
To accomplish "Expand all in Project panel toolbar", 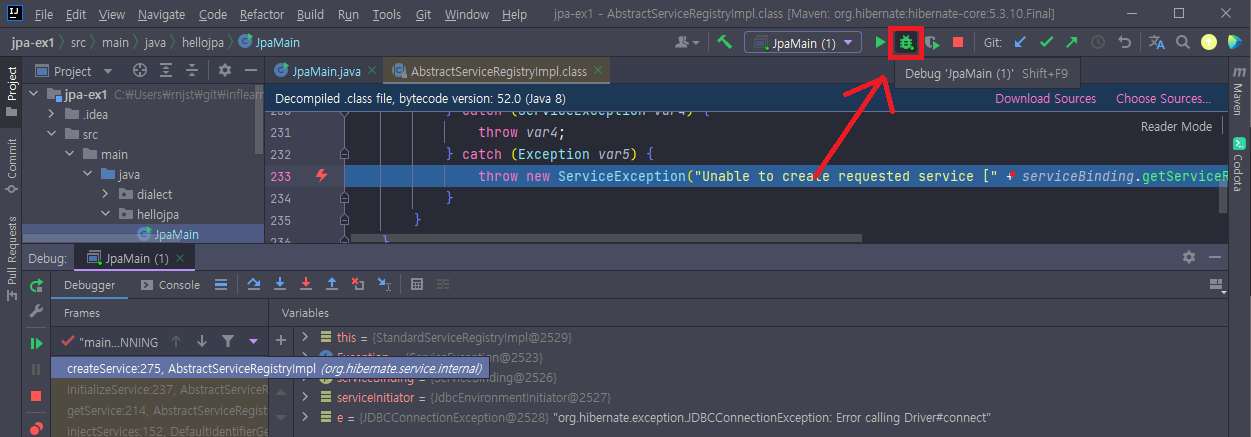I will tap(166, 71).
